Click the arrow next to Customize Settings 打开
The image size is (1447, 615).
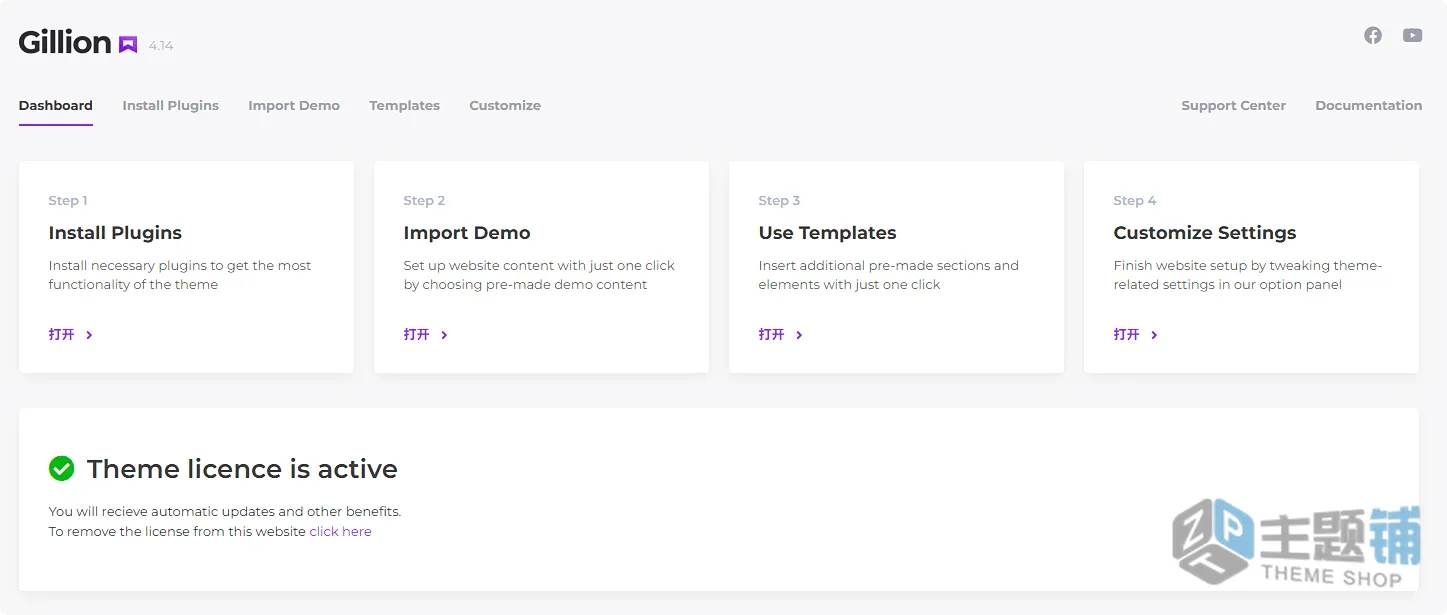[x=1154, y=335]
